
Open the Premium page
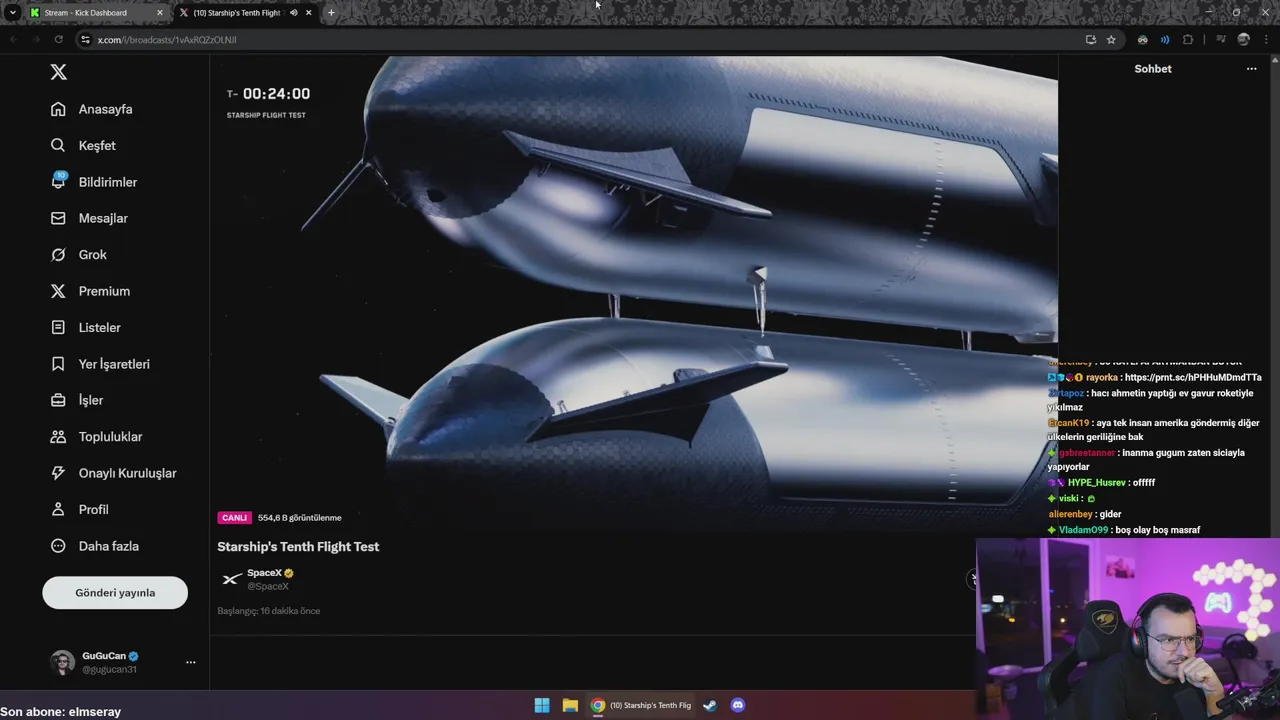pos(104,291)
